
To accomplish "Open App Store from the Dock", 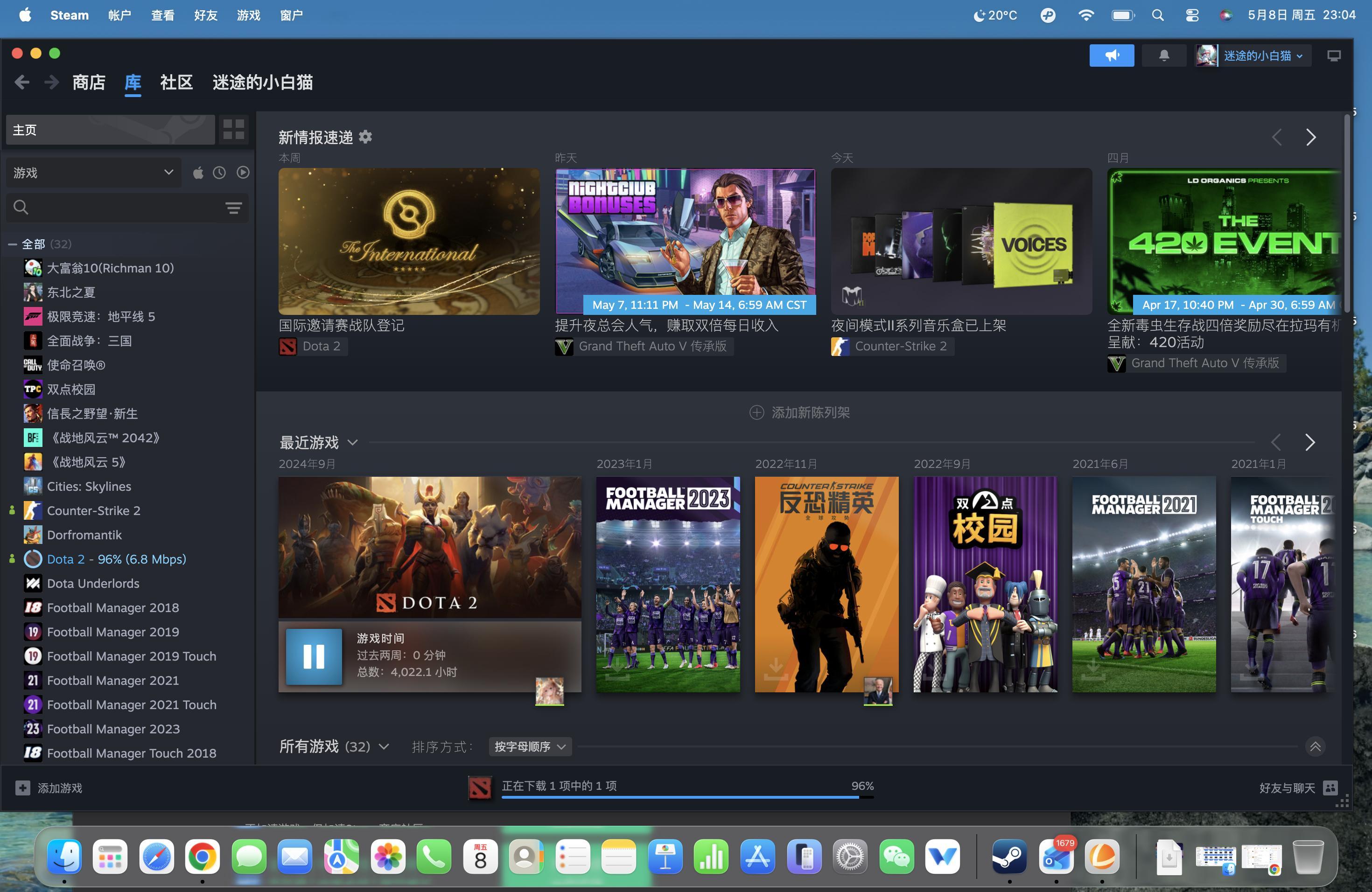I will tap(757, 857).
